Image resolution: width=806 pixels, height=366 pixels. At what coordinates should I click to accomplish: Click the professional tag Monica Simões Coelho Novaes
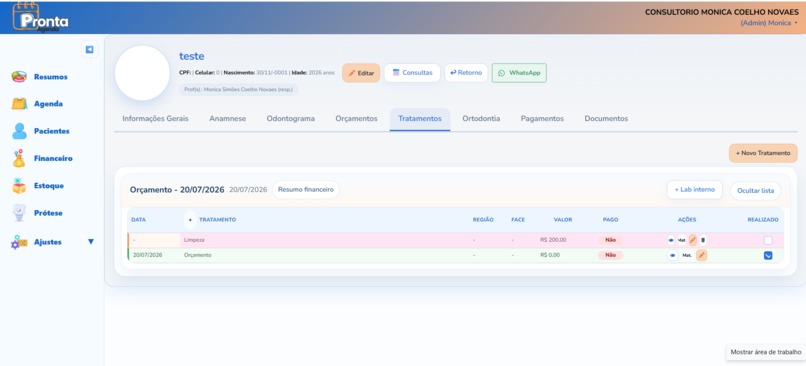pyautogui.click(x=239, y=89)
